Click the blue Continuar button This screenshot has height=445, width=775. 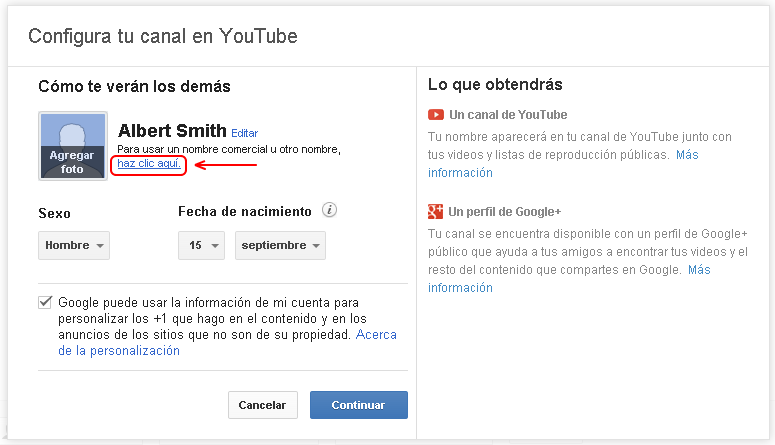(359, 405)
